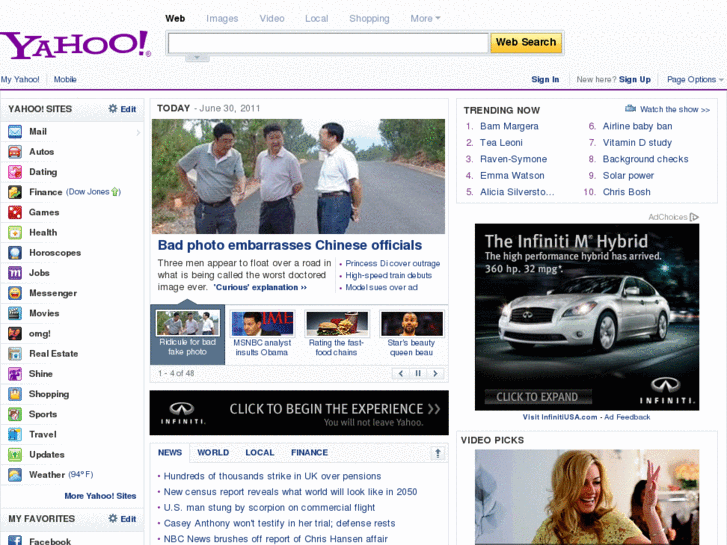Click the Sign In link
Screen dimensions: 727x545
click(545, 79)
